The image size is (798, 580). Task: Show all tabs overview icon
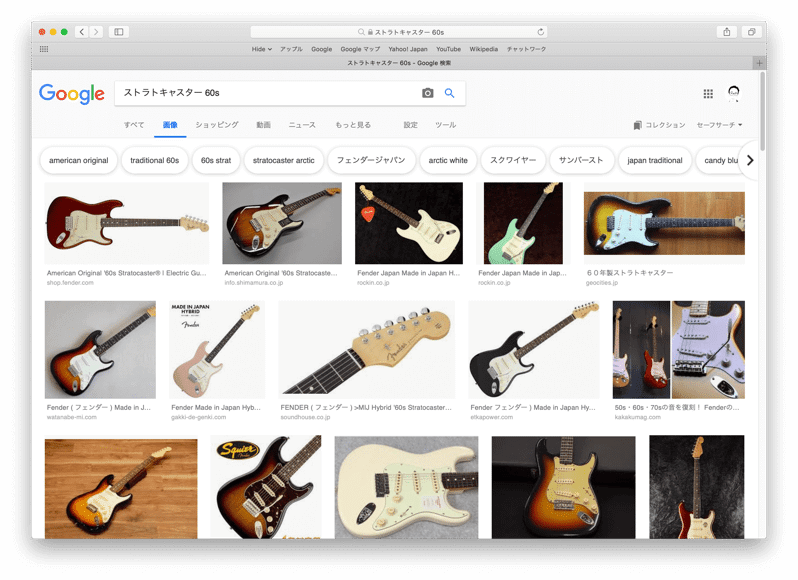pos(751,32)
